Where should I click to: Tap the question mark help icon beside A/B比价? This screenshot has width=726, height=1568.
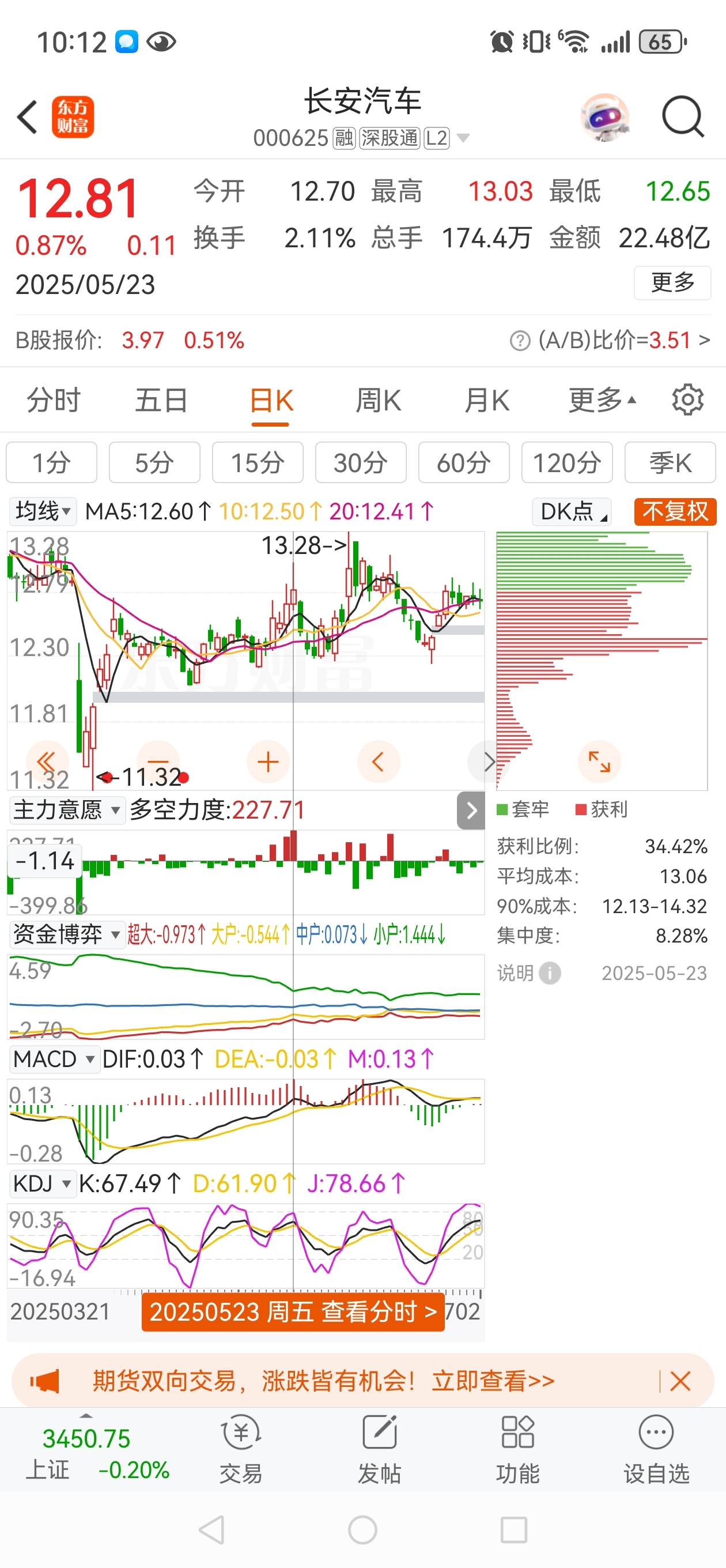[520, 341]
